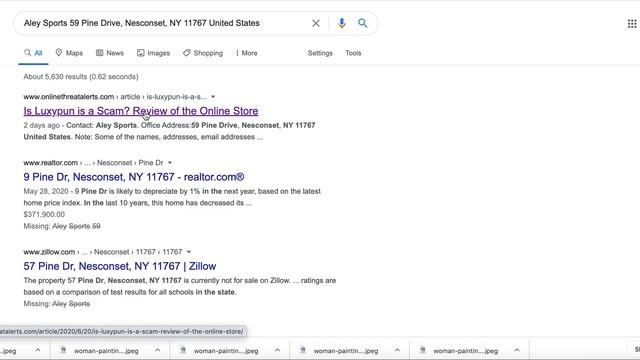This screenshot has width=640, height=360.
Task: Open the first woman-paintin...jpeg download item
Action: coord(106,351)
